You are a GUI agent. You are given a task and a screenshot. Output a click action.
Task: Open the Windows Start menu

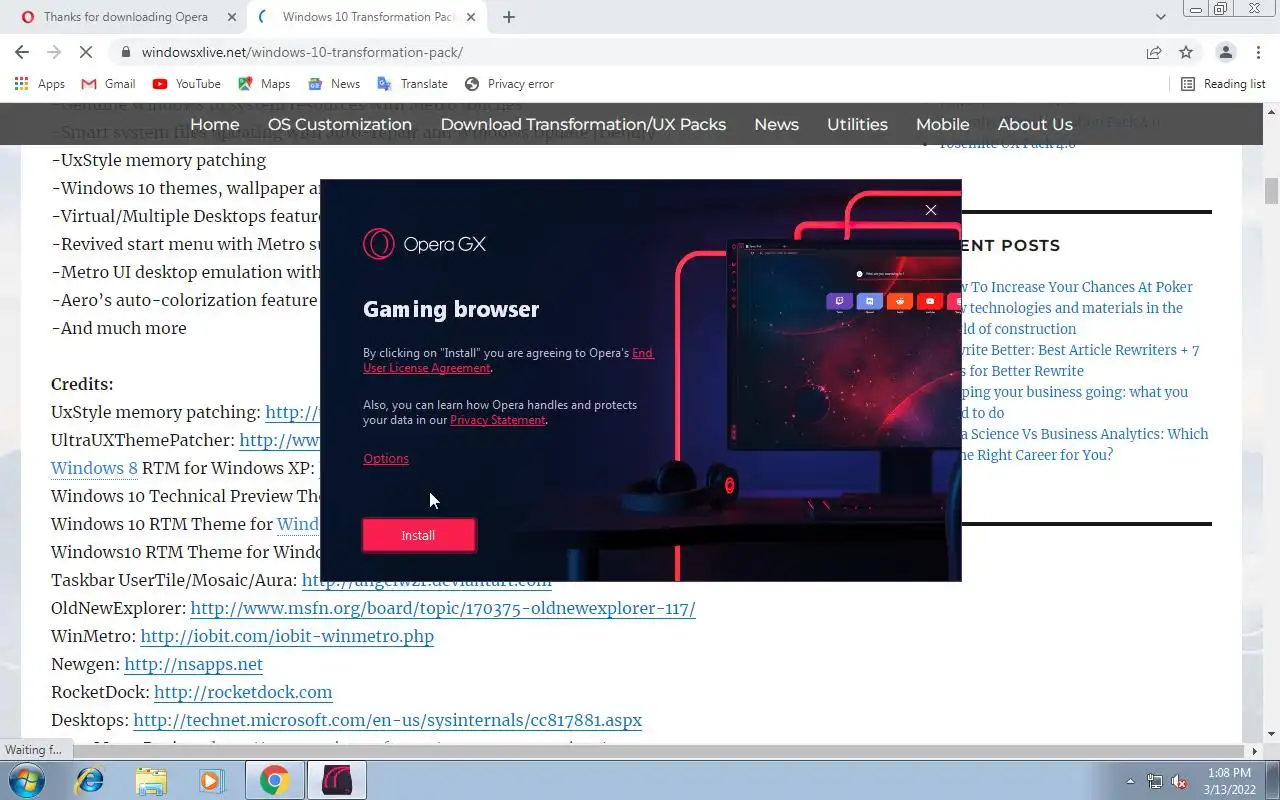point(25,780)
